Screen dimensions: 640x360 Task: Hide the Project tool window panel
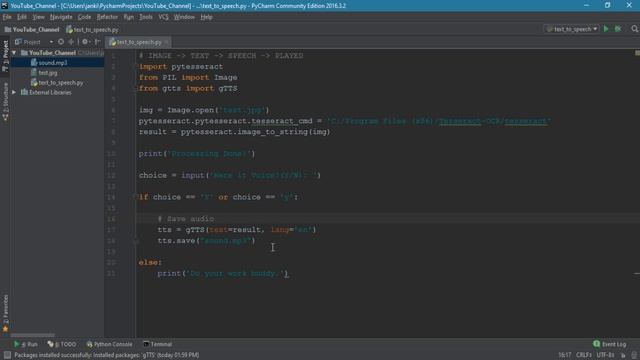pos(98,42)
